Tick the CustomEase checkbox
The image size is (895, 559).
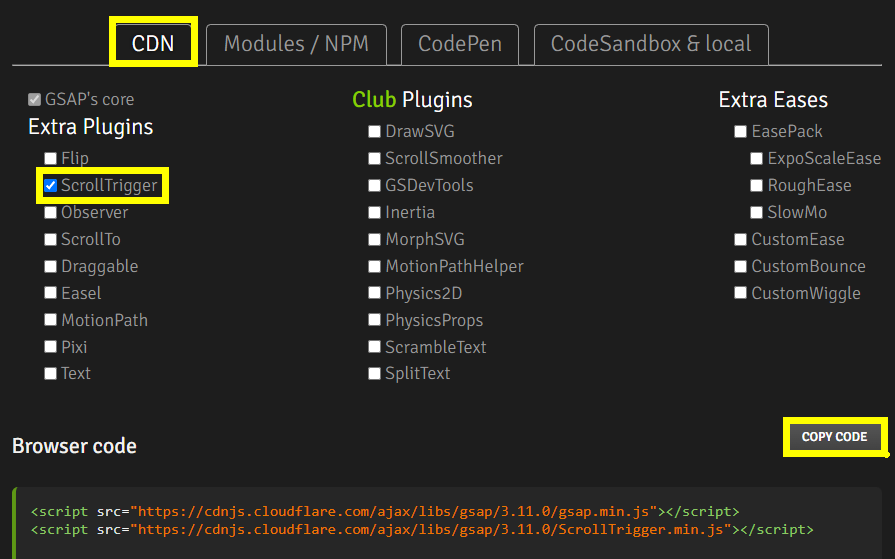(x=740, y=239)
